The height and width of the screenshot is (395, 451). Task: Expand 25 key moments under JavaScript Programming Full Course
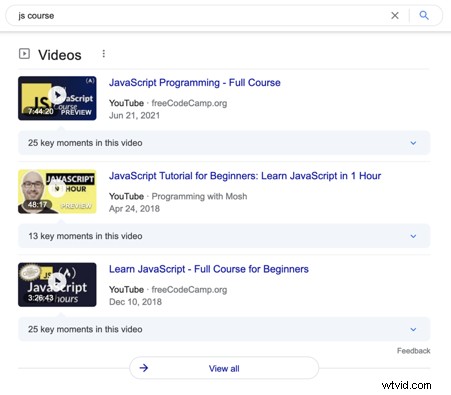click(x=224, y=143)
